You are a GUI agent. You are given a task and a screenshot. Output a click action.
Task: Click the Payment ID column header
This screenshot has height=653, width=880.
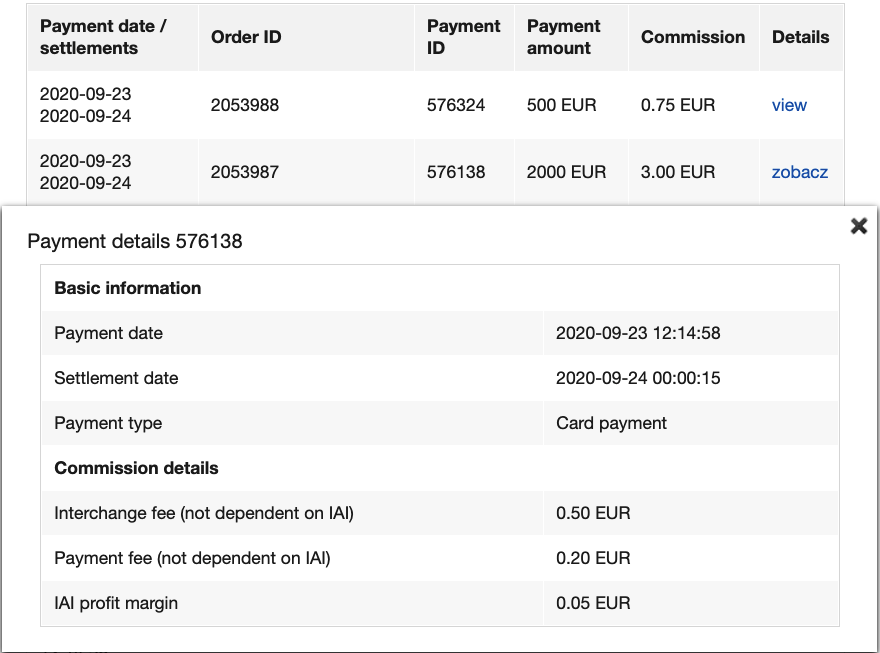click(x=463, y=37)
